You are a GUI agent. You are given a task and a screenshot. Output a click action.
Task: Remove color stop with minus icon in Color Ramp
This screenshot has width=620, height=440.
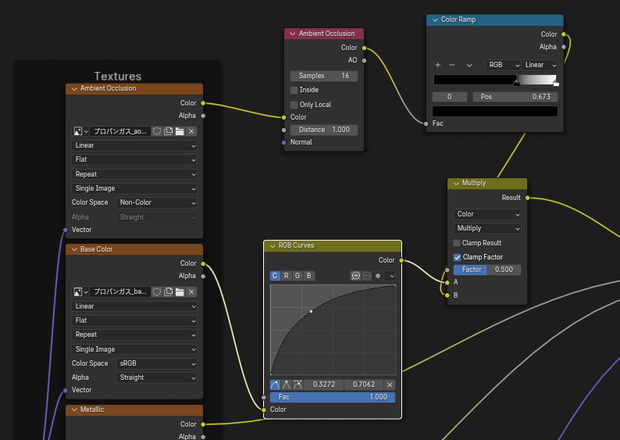click(x=452, y=65)
